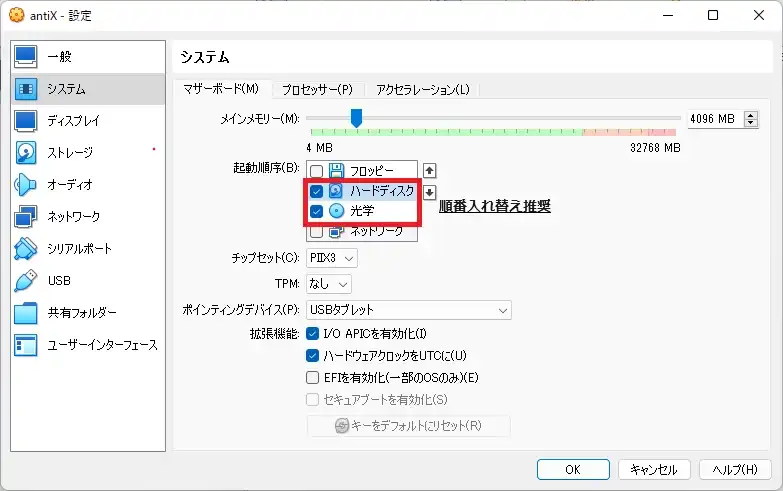Click the 4096 MB memory input field
The width and height of the screenshot is (783, 491).
(712, 119)
